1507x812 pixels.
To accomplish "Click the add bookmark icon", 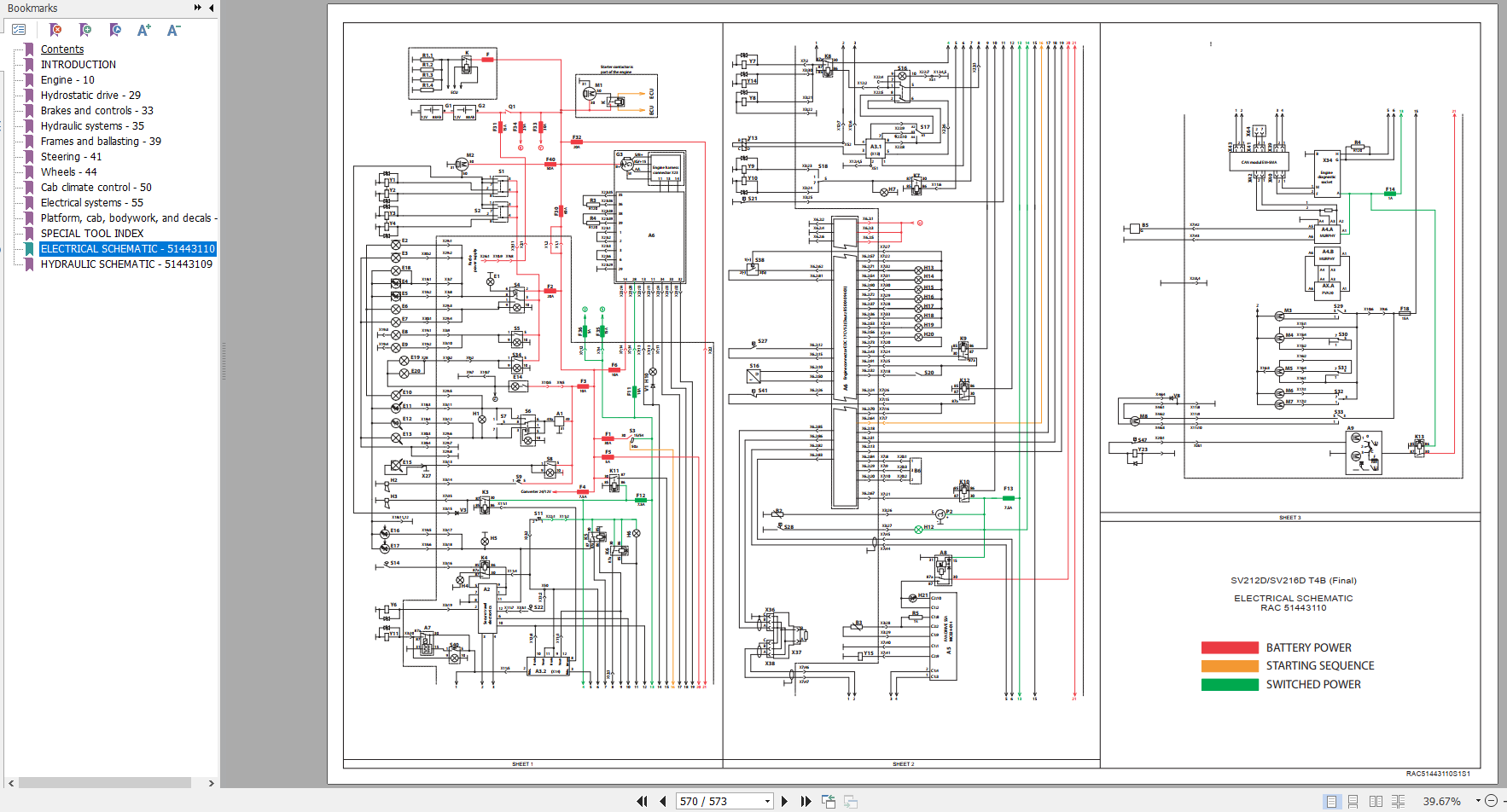I will pos(85,30).
